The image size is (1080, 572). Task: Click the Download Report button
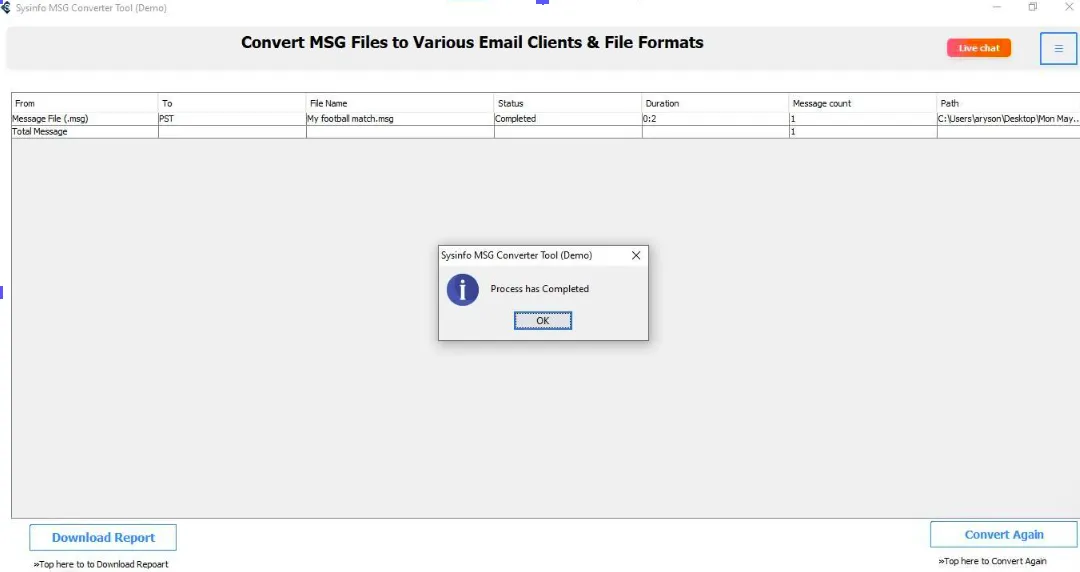103,538
